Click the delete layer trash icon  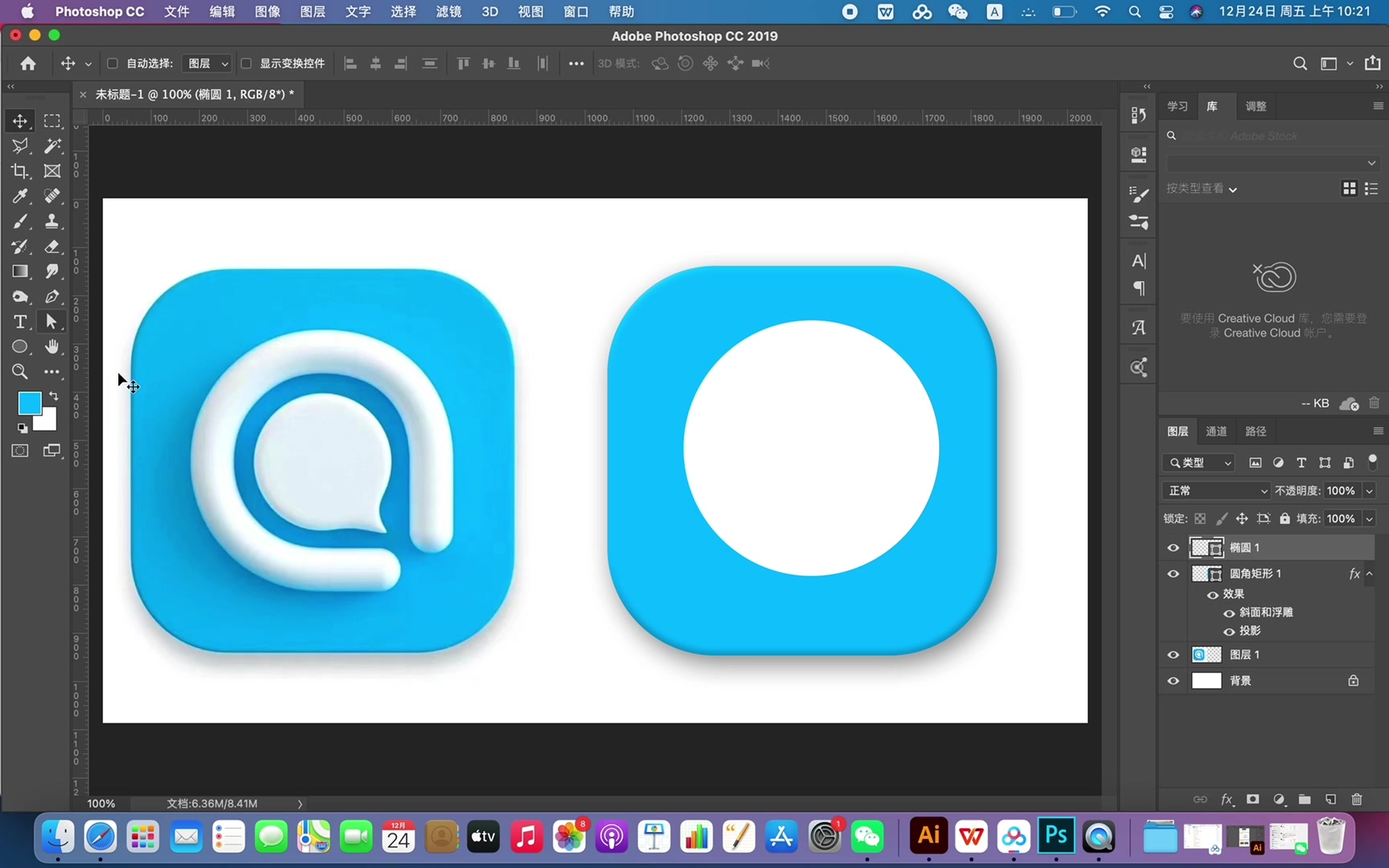click(x=1357, y=799)
